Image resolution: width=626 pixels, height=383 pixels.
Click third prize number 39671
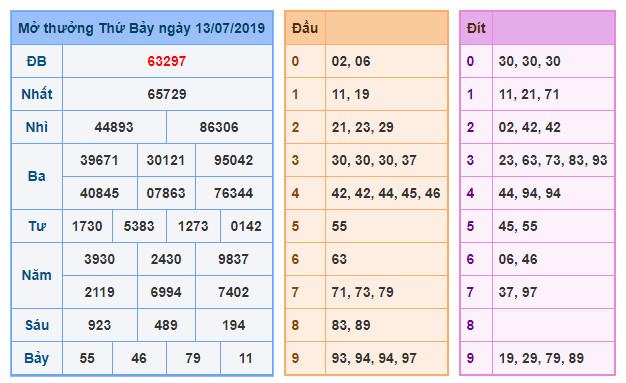[x=99, y=160]
